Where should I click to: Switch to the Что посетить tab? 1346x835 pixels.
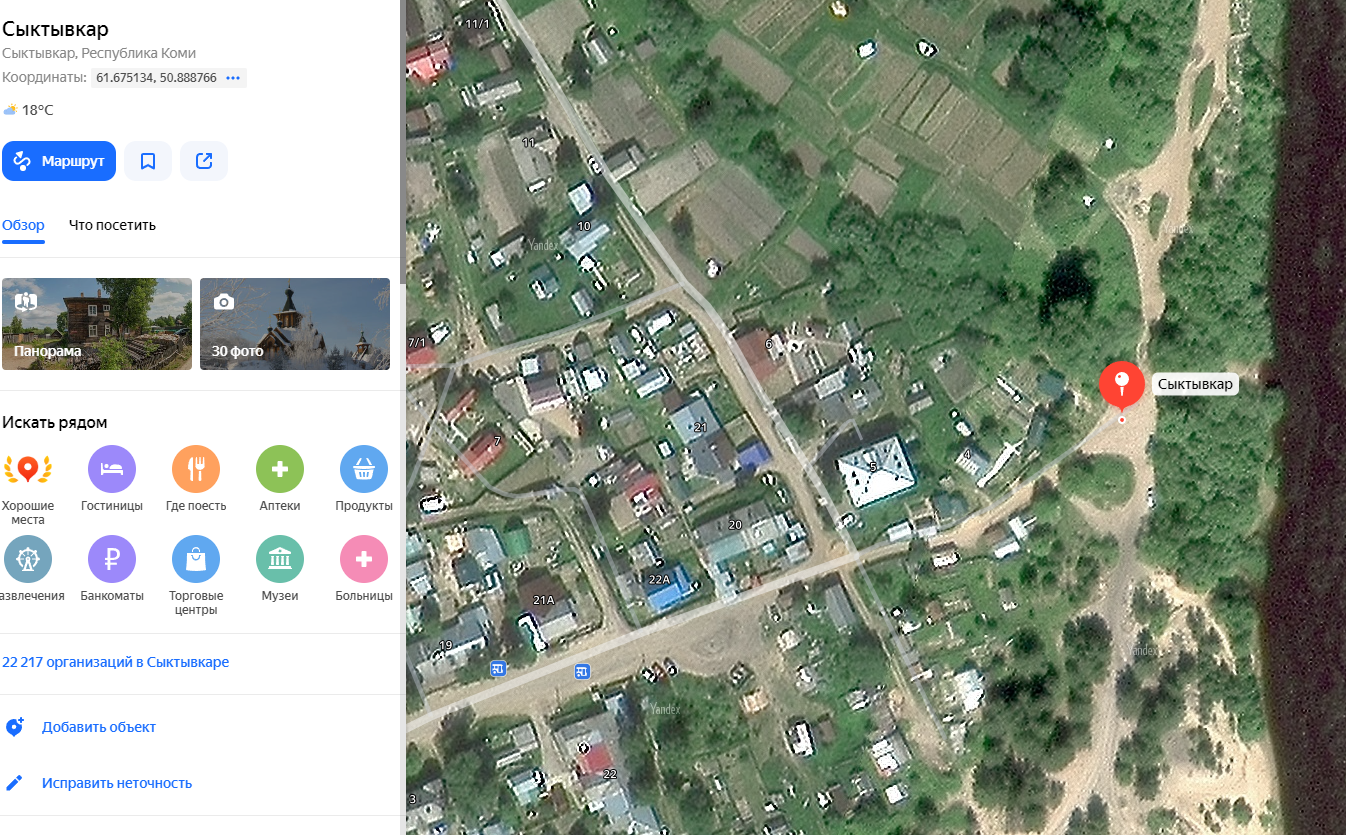click(x=112, y=225)
